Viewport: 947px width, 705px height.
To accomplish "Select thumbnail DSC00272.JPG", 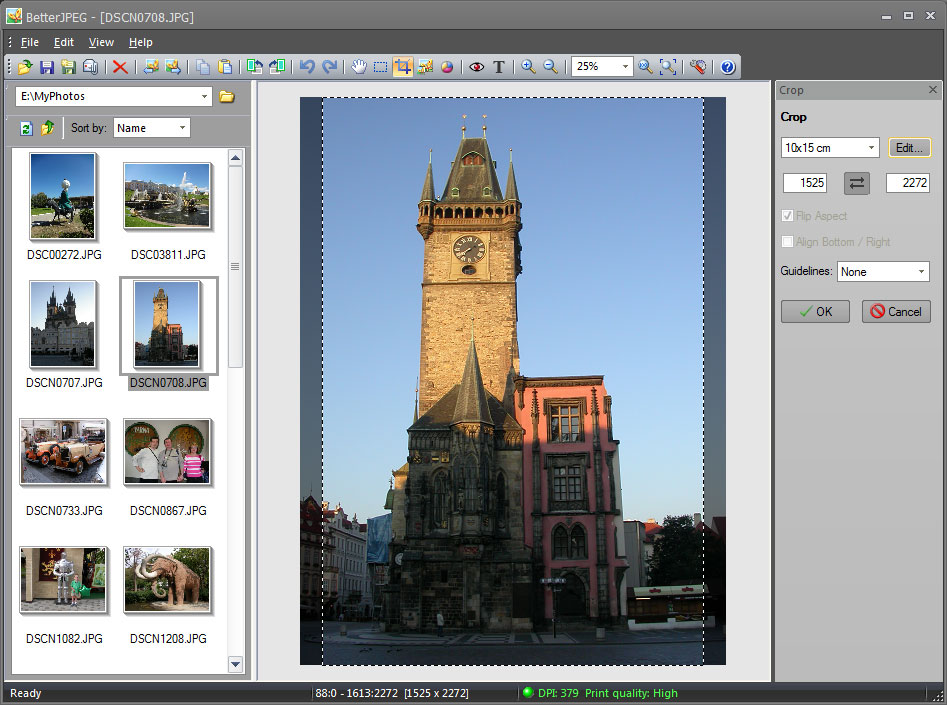I will click(x=63, y=196).
